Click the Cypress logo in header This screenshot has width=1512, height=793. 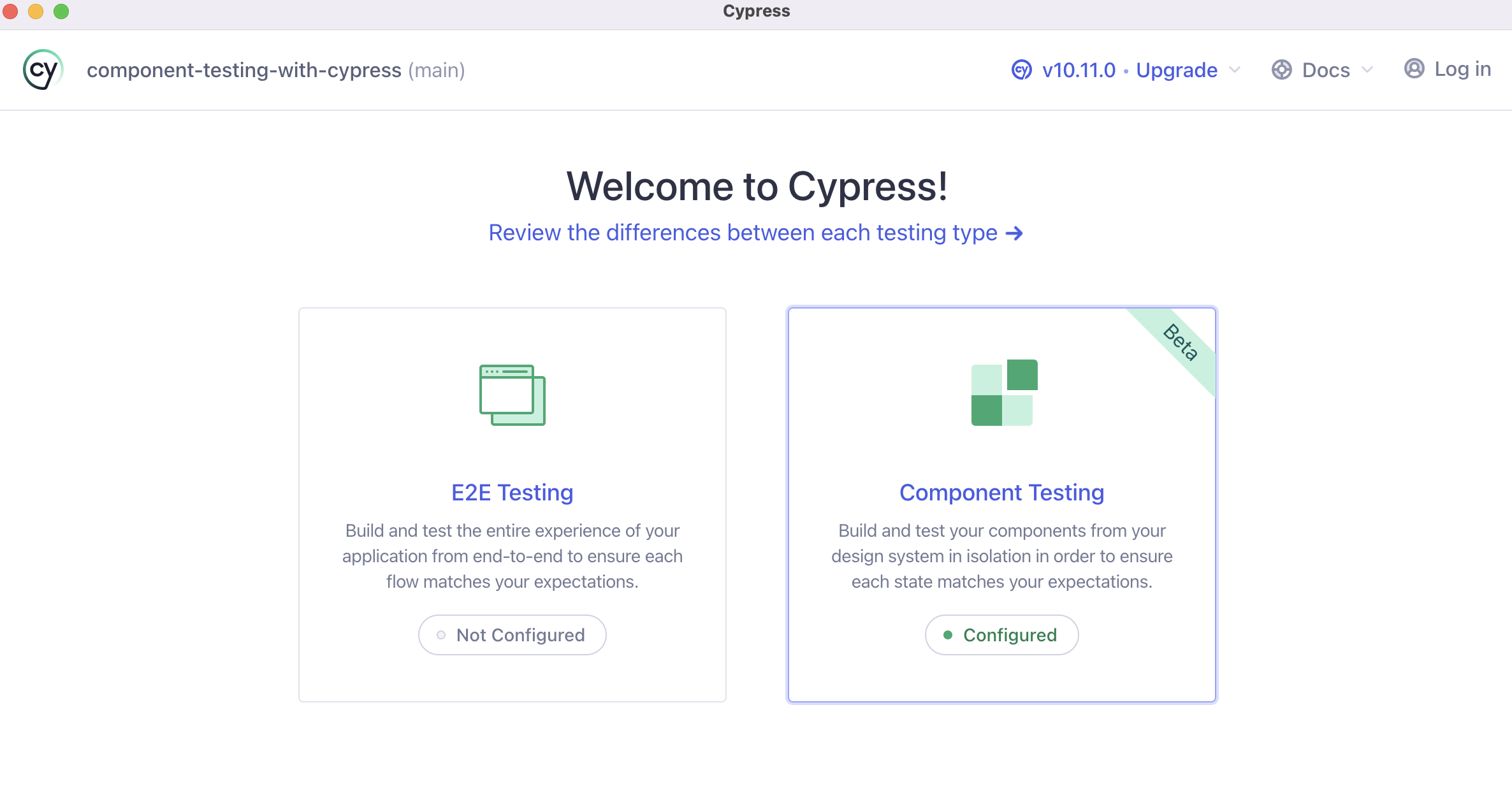43,69
